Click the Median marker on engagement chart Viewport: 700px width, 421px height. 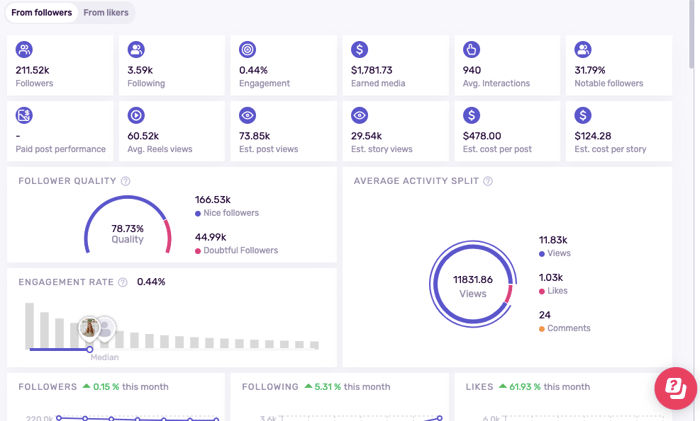pyautogui.click(x=90, y=350)
